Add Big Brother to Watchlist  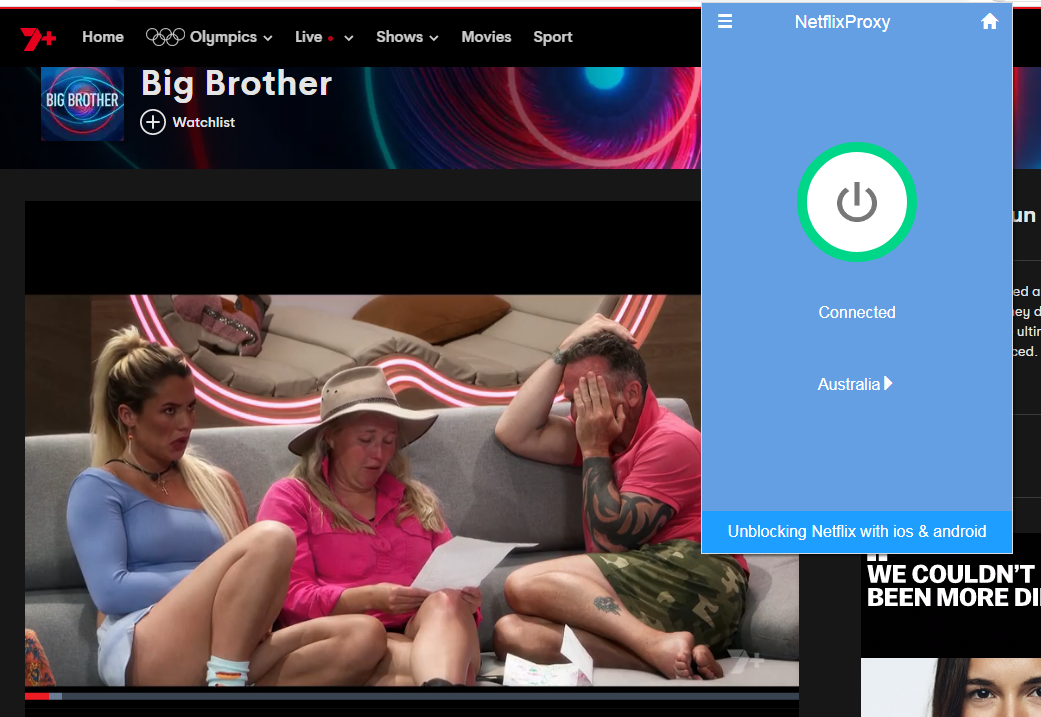tap(187, 122)
